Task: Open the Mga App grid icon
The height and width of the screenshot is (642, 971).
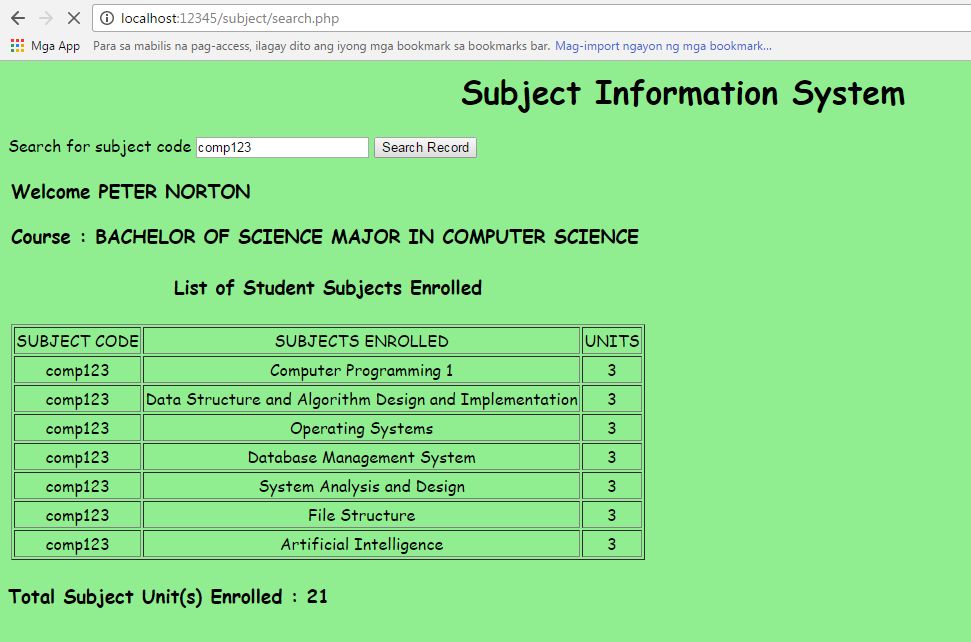Action: pyautogui.click(x=16, y=45)
